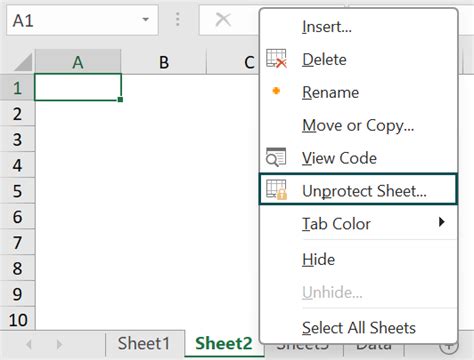Viewport: 474px width, 360px height.
Task: Select column A header
Action: pyautogui.click(x=78, y=62)
